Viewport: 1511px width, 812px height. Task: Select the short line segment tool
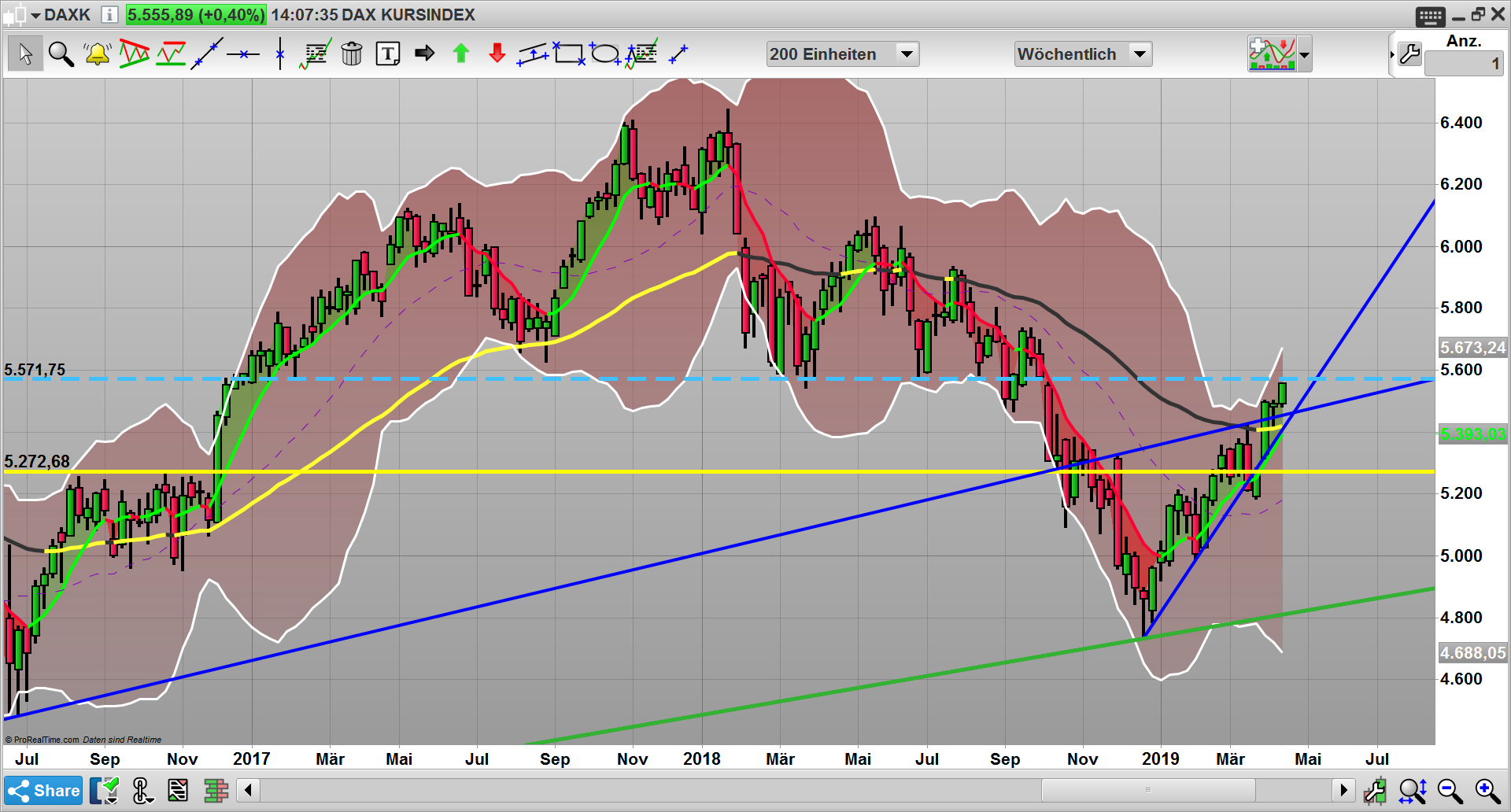click(678, 54)
